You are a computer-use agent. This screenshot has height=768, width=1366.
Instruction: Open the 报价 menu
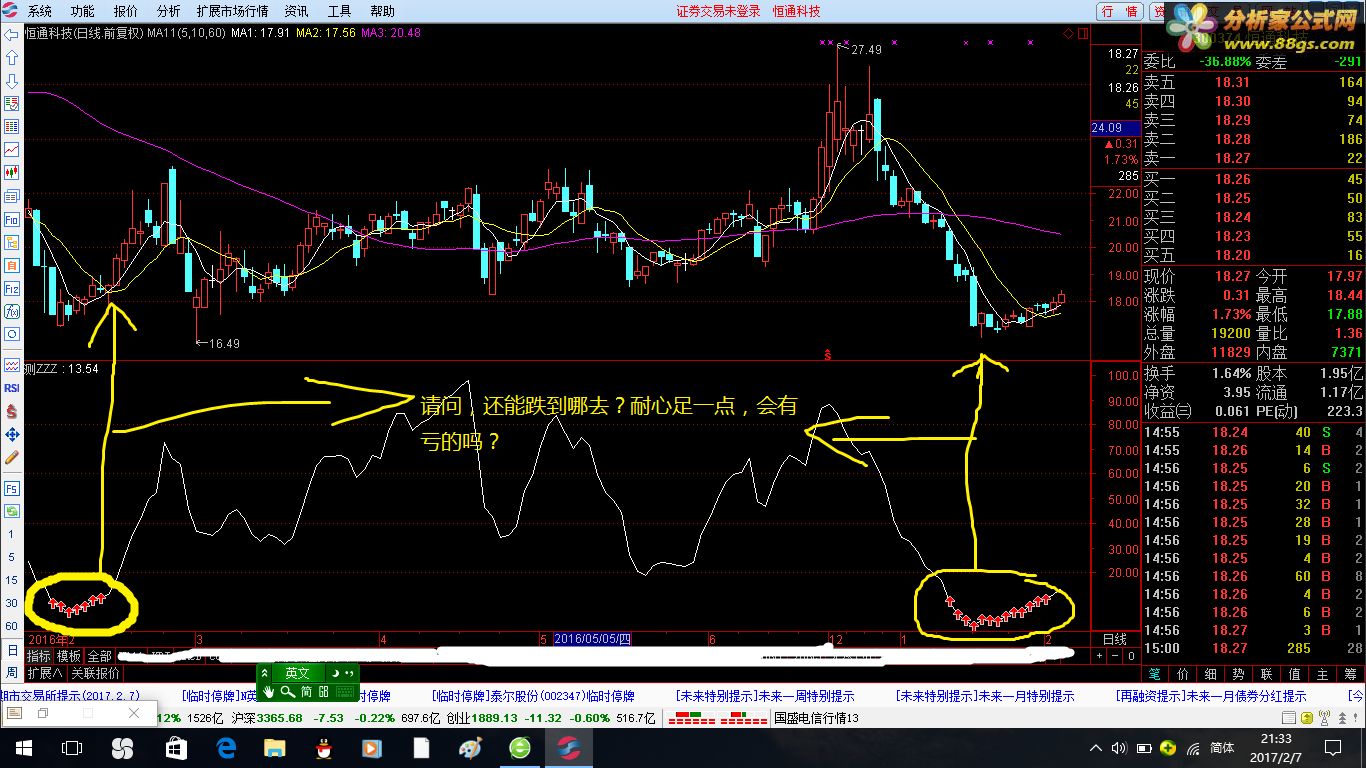pos(126,11)
